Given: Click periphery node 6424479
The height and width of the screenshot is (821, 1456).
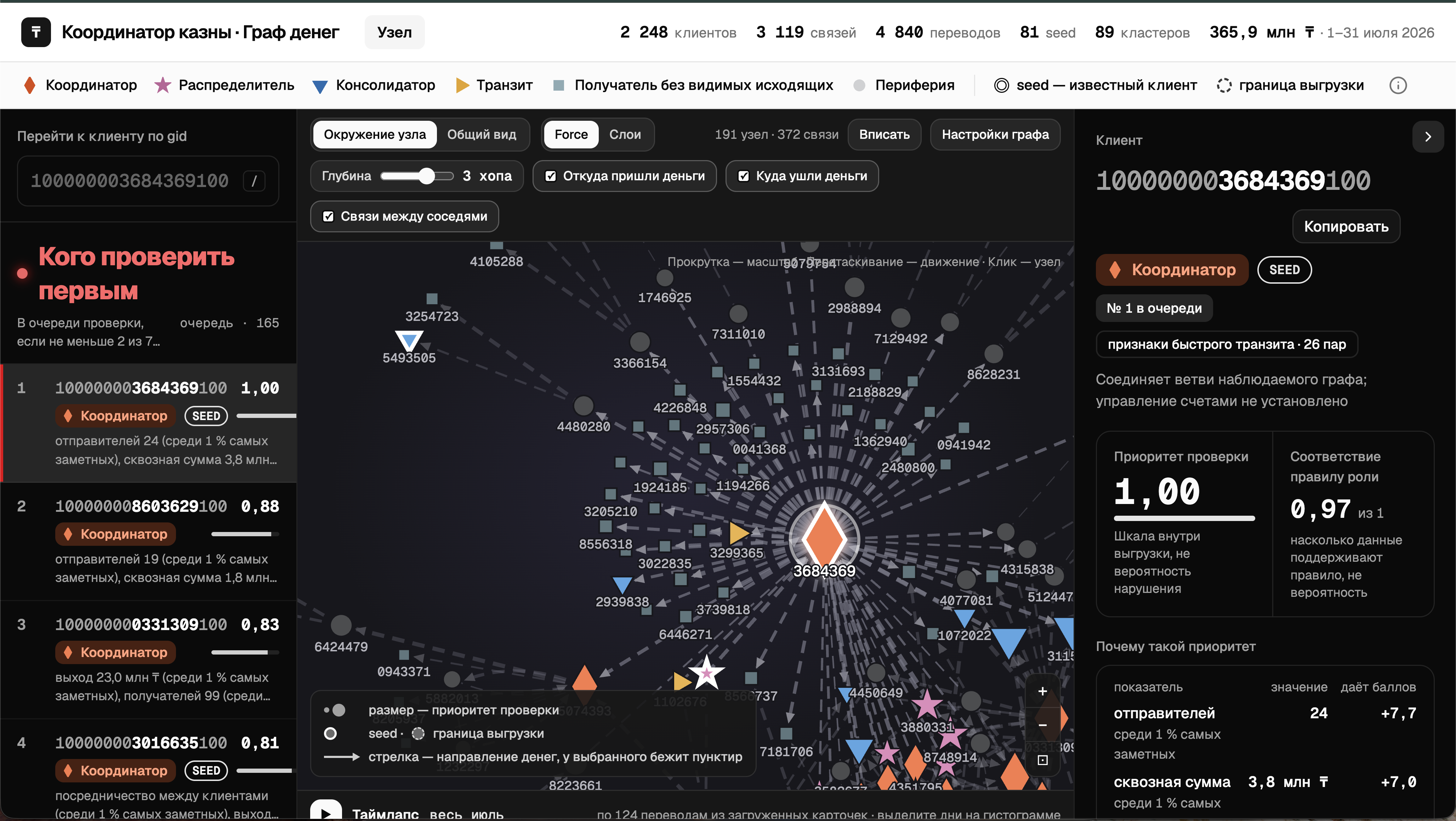Looking at the screenshot, I should (341, 625).
